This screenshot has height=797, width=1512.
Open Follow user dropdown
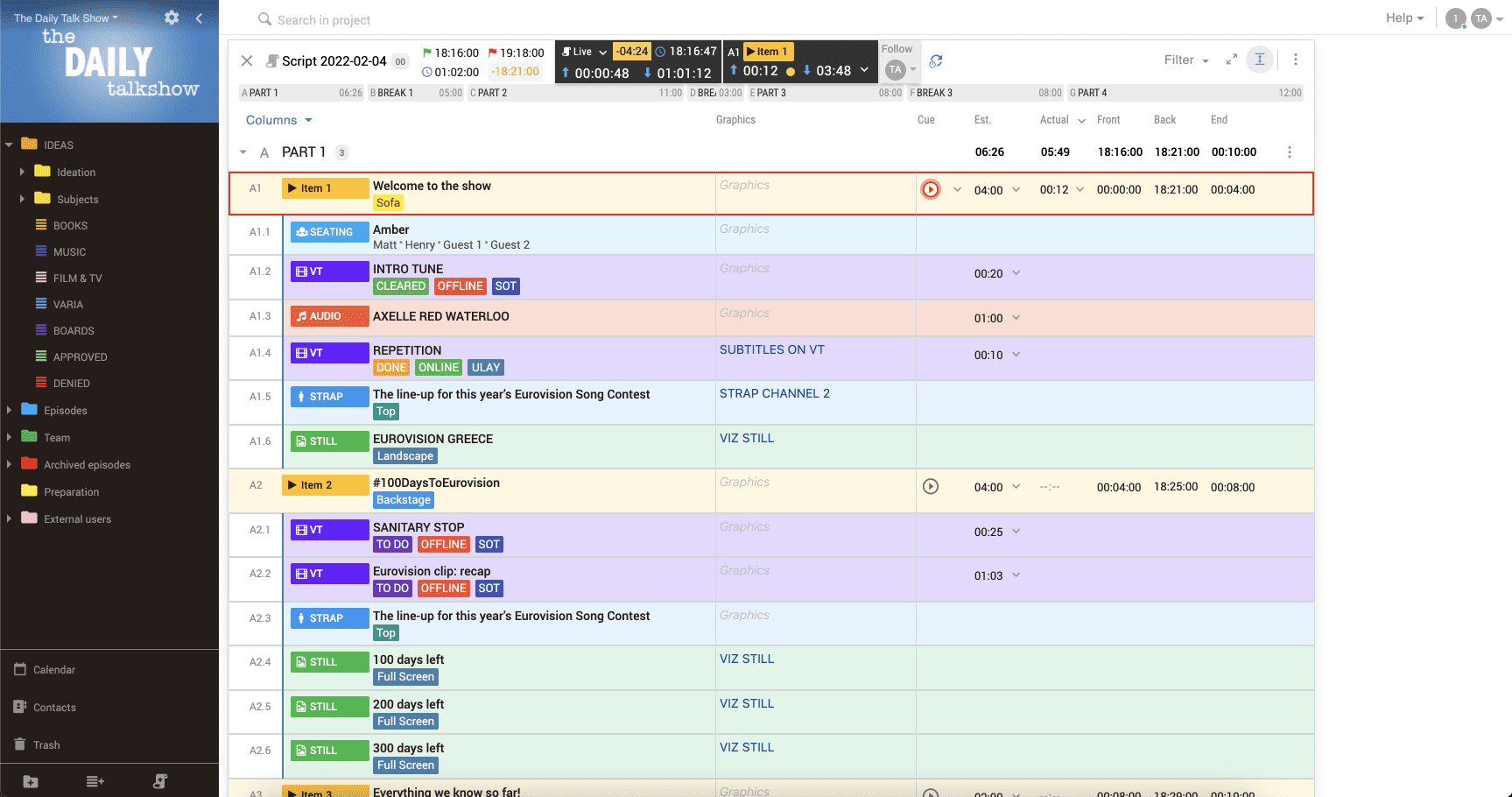(x=899, y=69)
